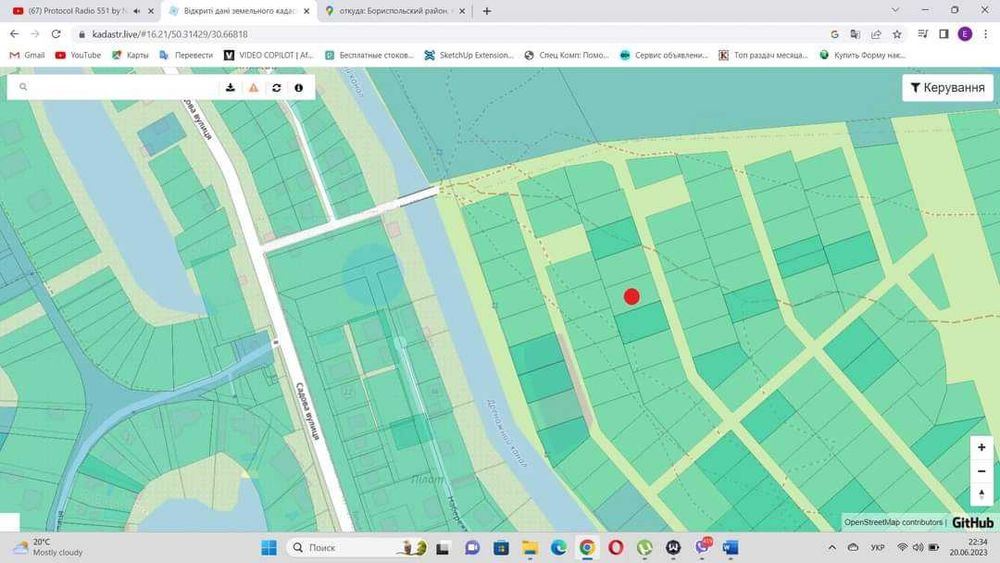Open Microsoft Store from taskbar

(x=501, y=548)
